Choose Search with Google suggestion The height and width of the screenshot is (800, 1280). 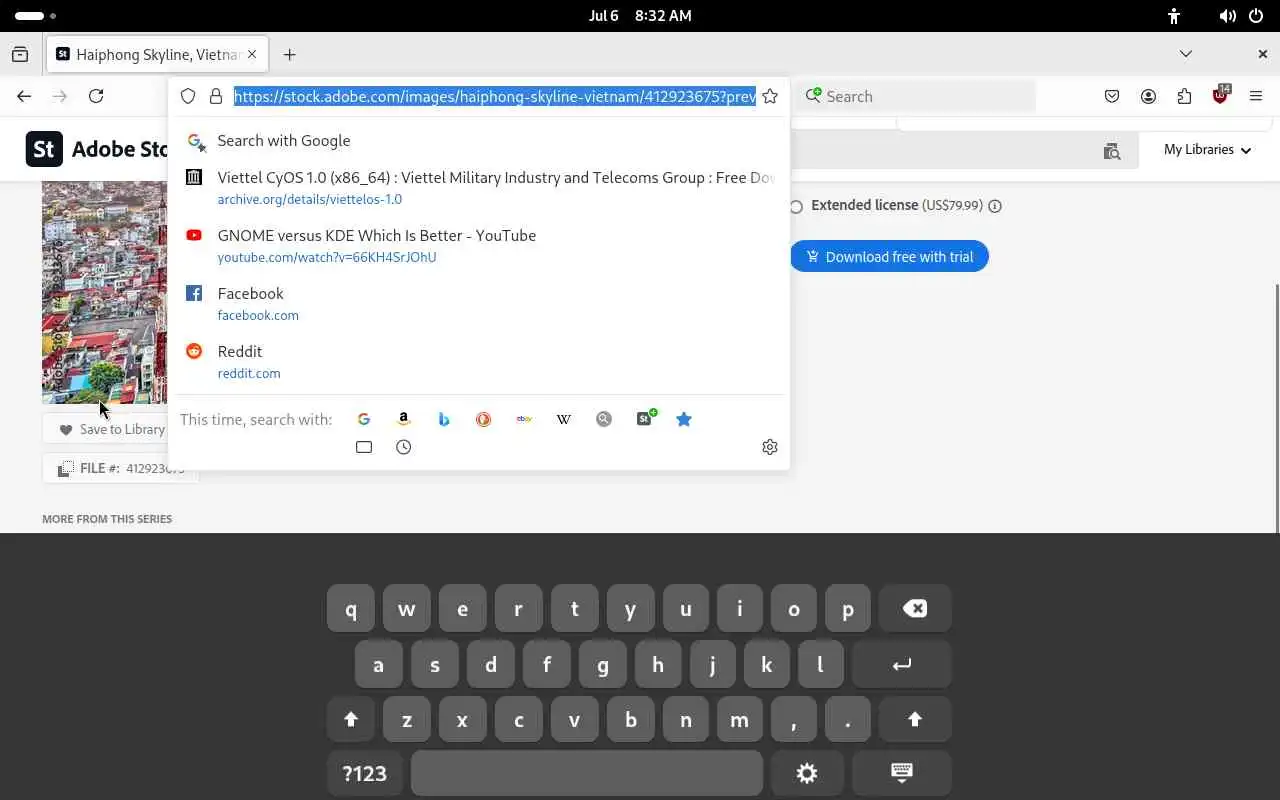479,141
